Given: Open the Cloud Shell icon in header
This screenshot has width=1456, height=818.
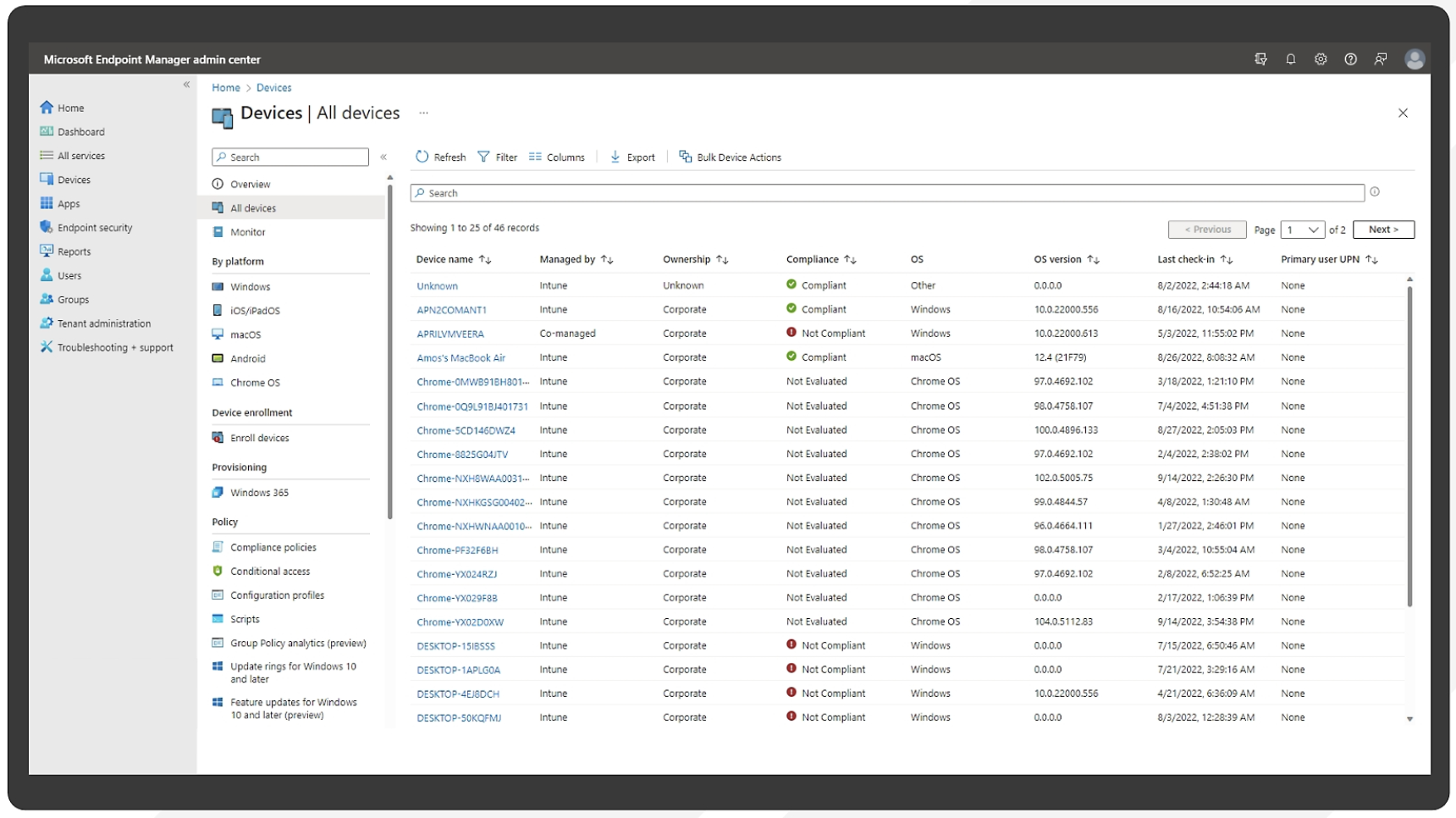Looking at the screenshot, I should (x=1260, y=59).
